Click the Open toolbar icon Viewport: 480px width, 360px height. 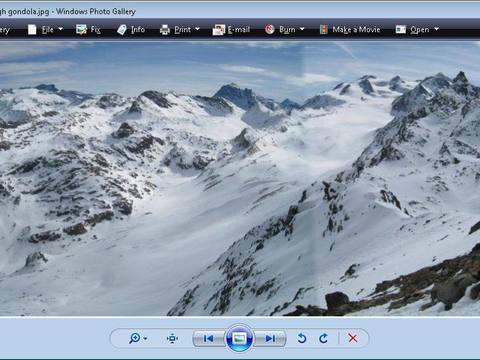click(401, 30)
